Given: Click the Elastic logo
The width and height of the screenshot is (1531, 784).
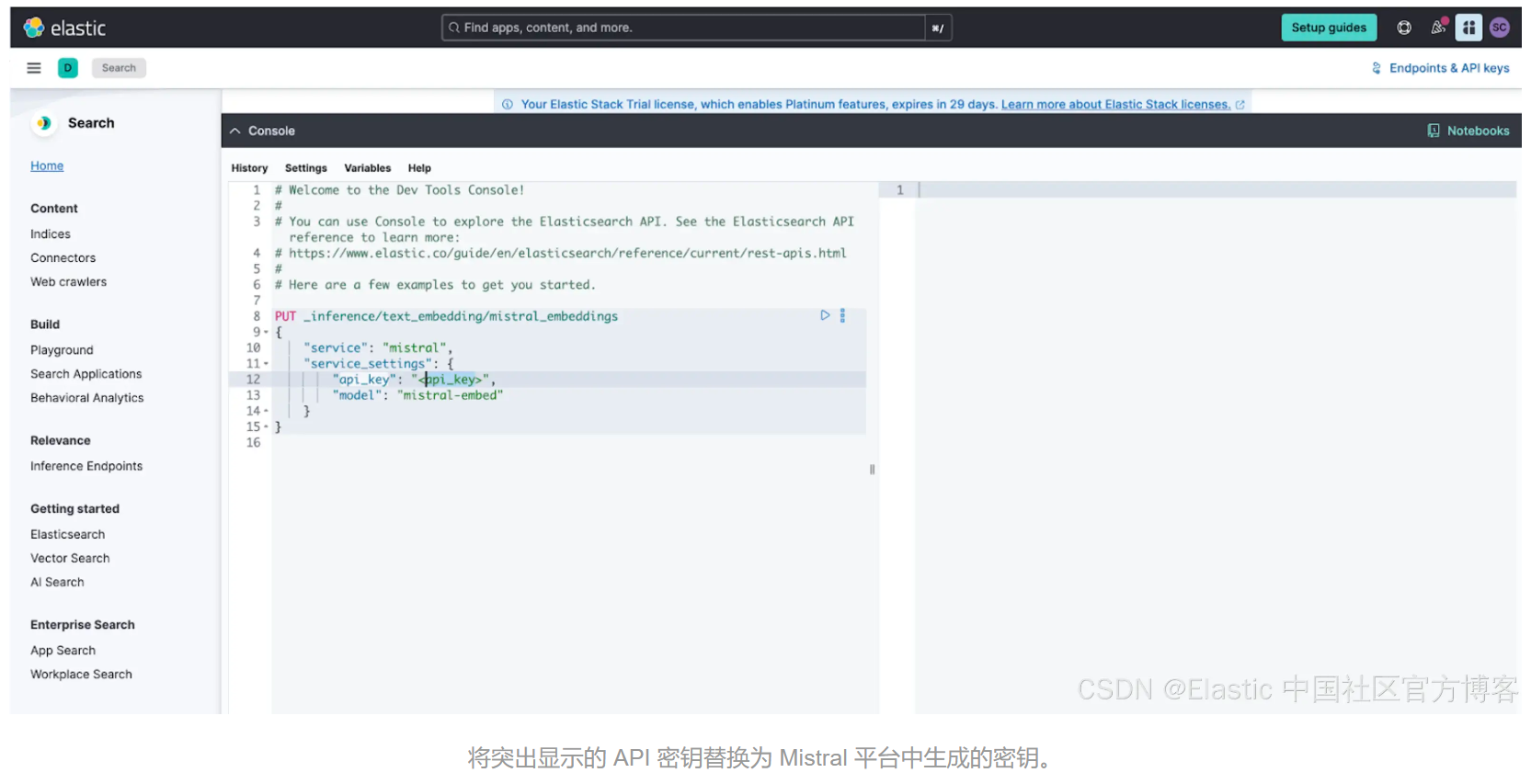Looking at the screenshot, I should point(64,28).
